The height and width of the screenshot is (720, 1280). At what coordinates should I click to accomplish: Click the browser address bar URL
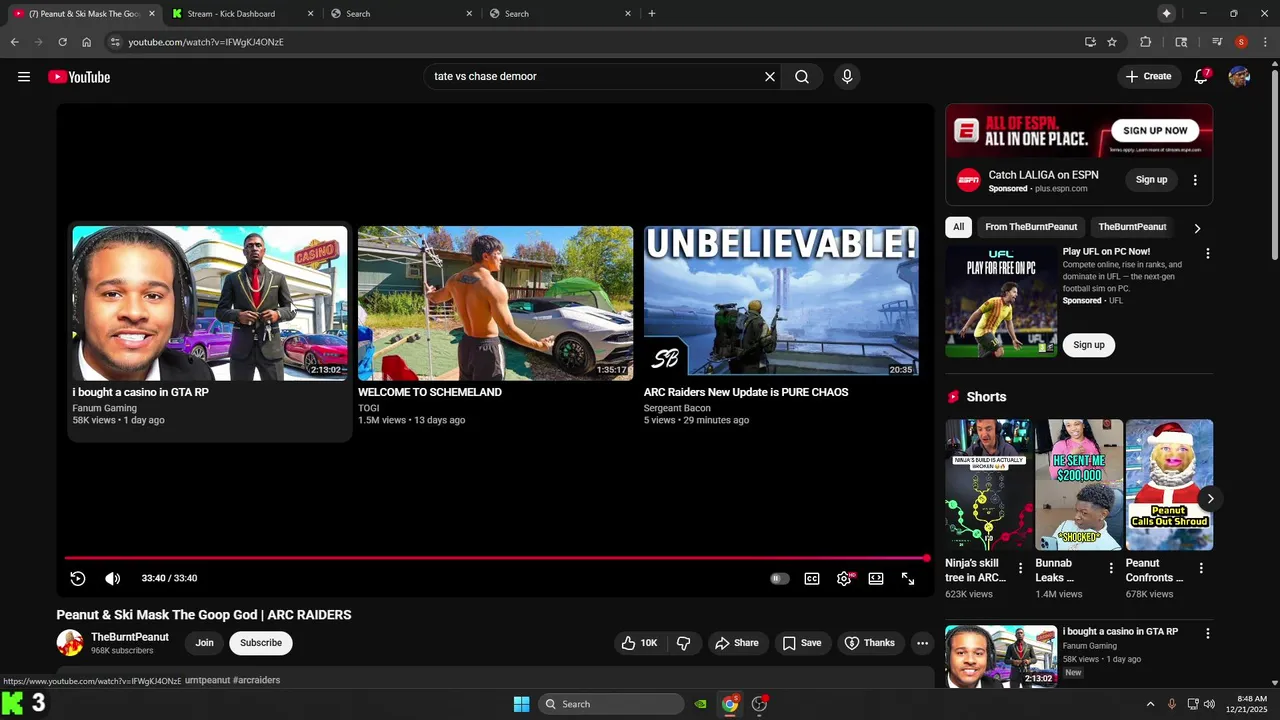pos(206,42)
